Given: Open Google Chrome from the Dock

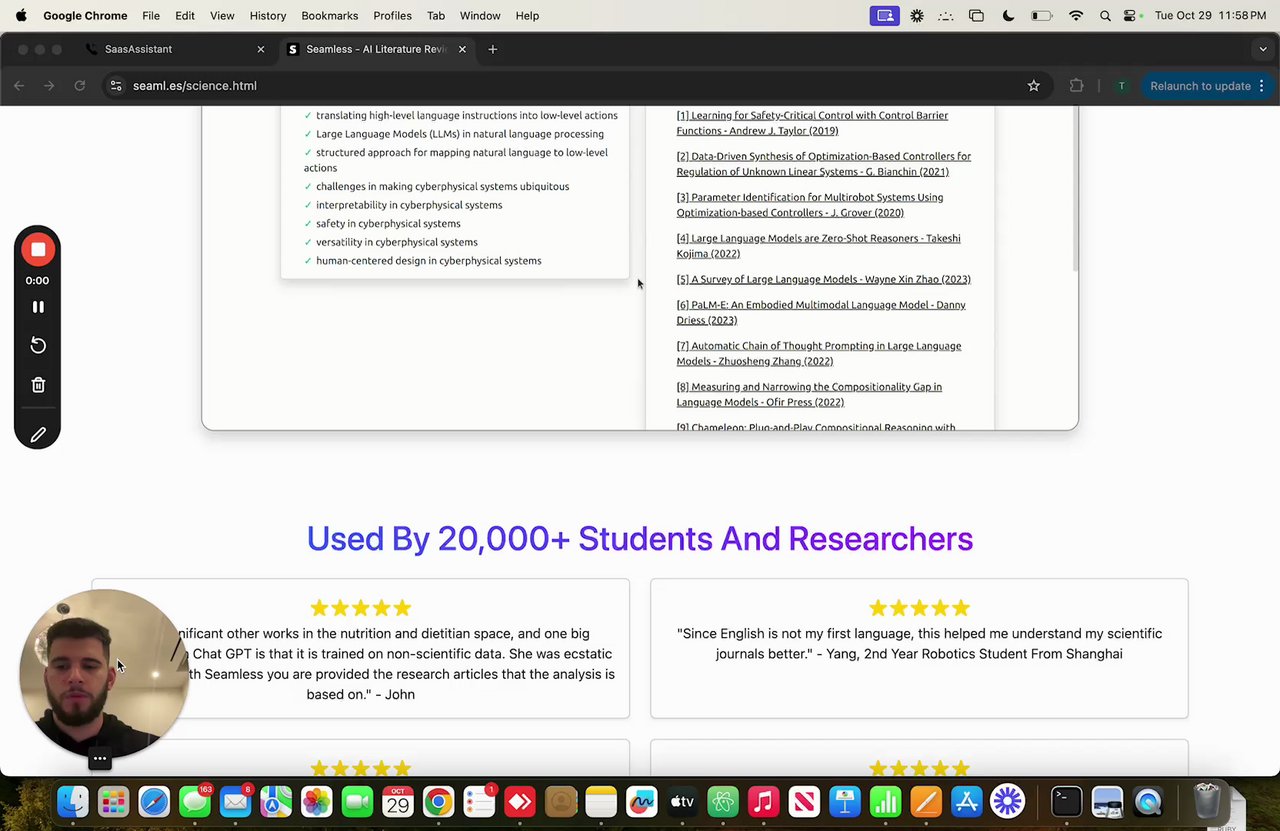Looking at the screenshot, I should (438, 802).
